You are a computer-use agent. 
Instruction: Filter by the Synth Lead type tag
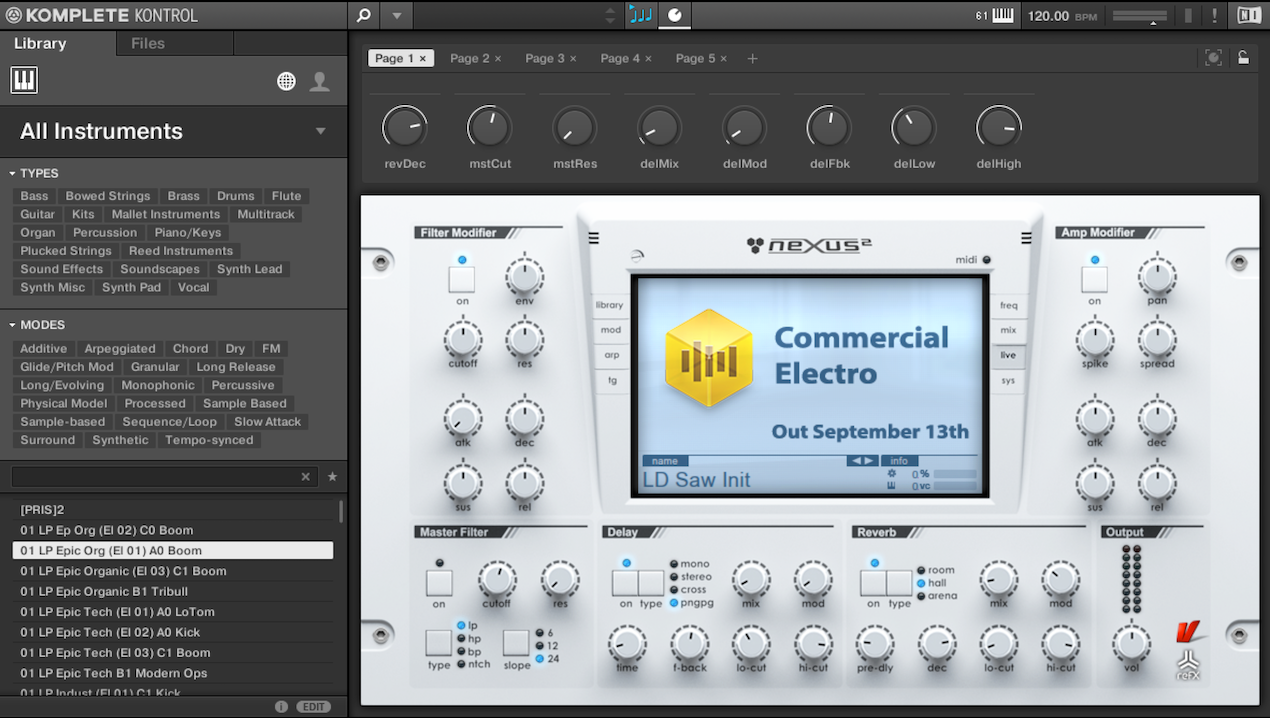pos(250,269)
